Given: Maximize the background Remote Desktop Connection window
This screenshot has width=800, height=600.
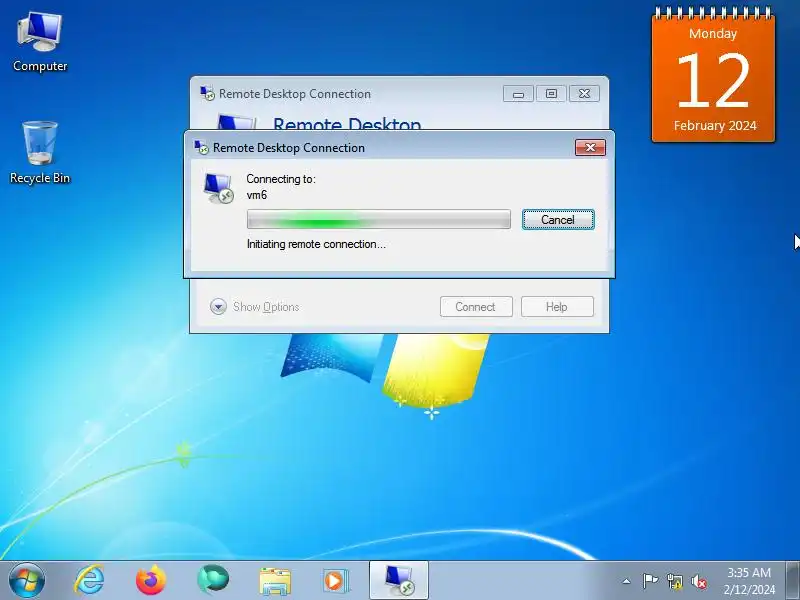Looking at the screenshot, I should pos(551,94).
